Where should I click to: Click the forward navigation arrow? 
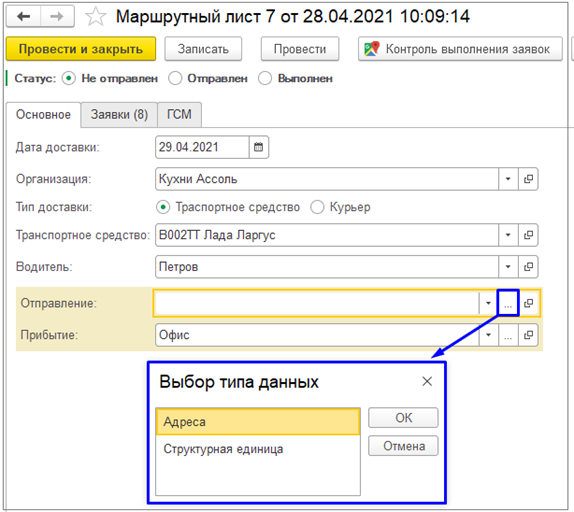(x=57, y=16)
